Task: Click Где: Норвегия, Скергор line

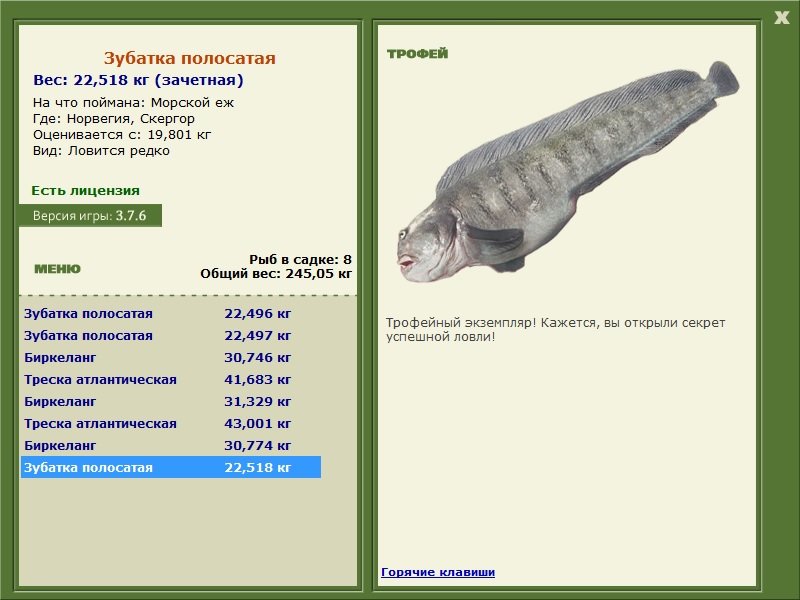Action: [114, 118]
